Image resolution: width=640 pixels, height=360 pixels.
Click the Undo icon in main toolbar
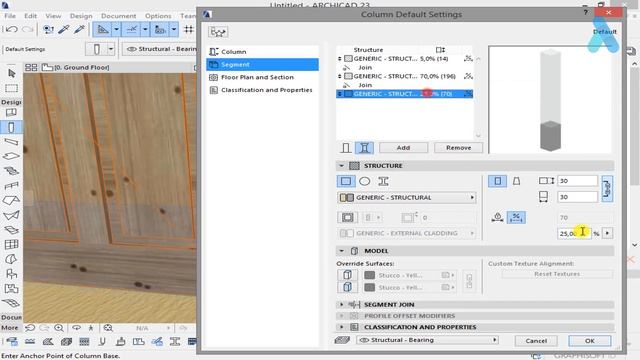click(11, 29)
